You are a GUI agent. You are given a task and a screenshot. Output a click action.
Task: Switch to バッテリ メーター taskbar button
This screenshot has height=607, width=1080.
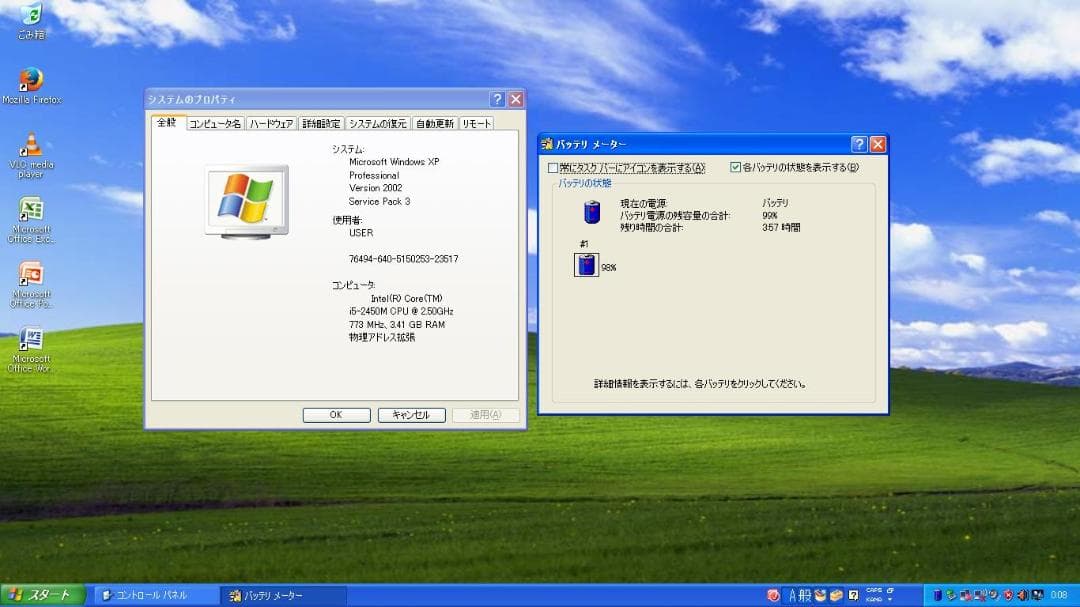click(x=284, y=595)
